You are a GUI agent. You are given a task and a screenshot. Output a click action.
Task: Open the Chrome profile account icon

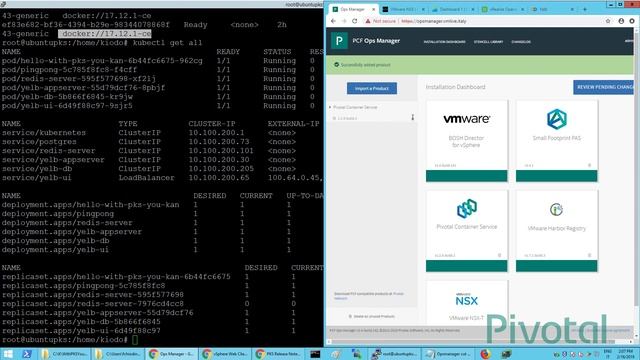pyautogui.click(x=621, y=21)
